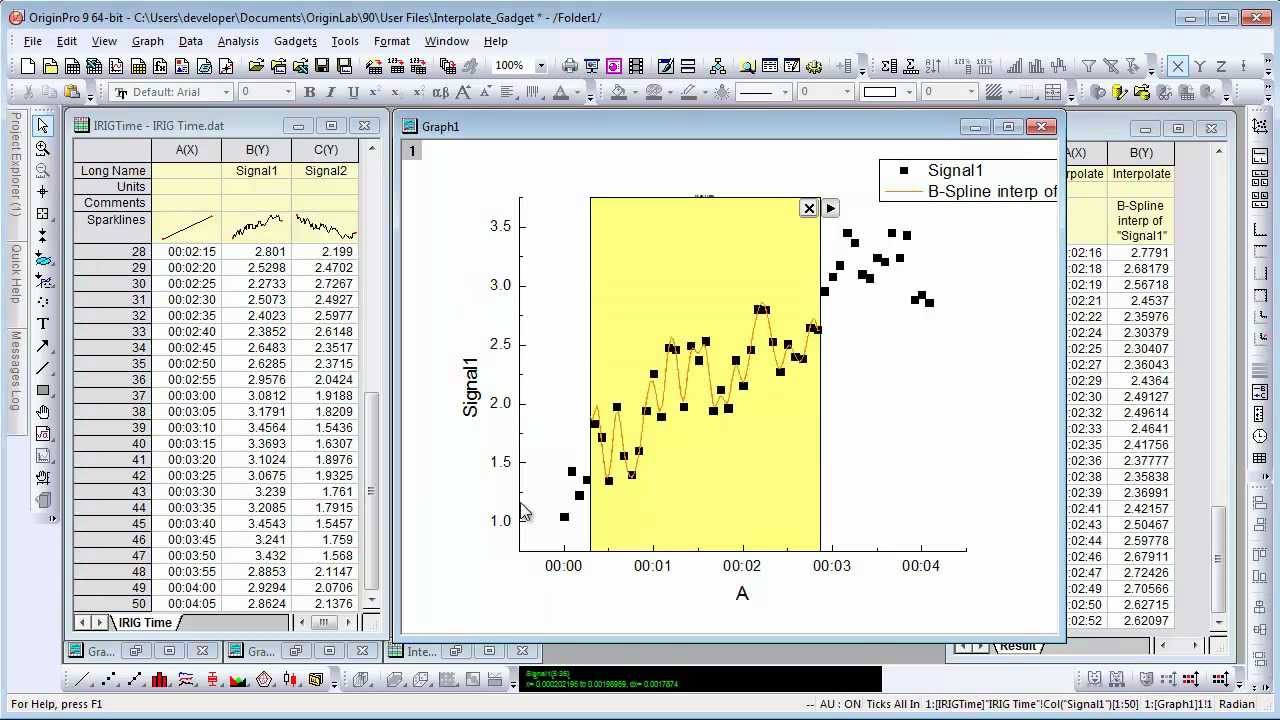This screenshot has width=1280, height=720.
Task: Click the Code Builder gear icon
Action: pos(813,66)
